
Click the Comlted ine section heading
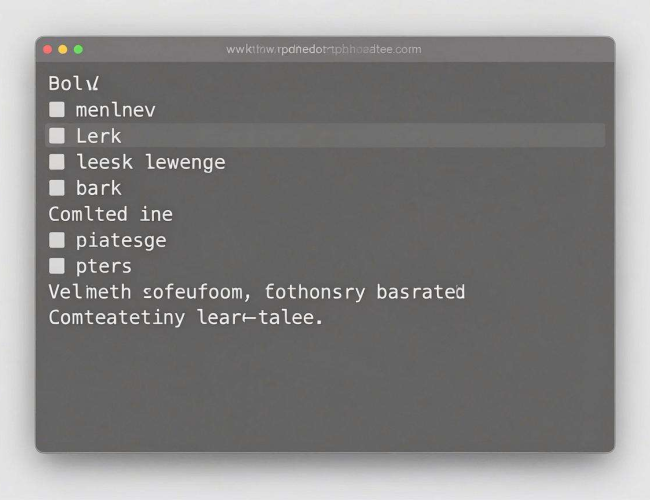[x=111, y=214]
